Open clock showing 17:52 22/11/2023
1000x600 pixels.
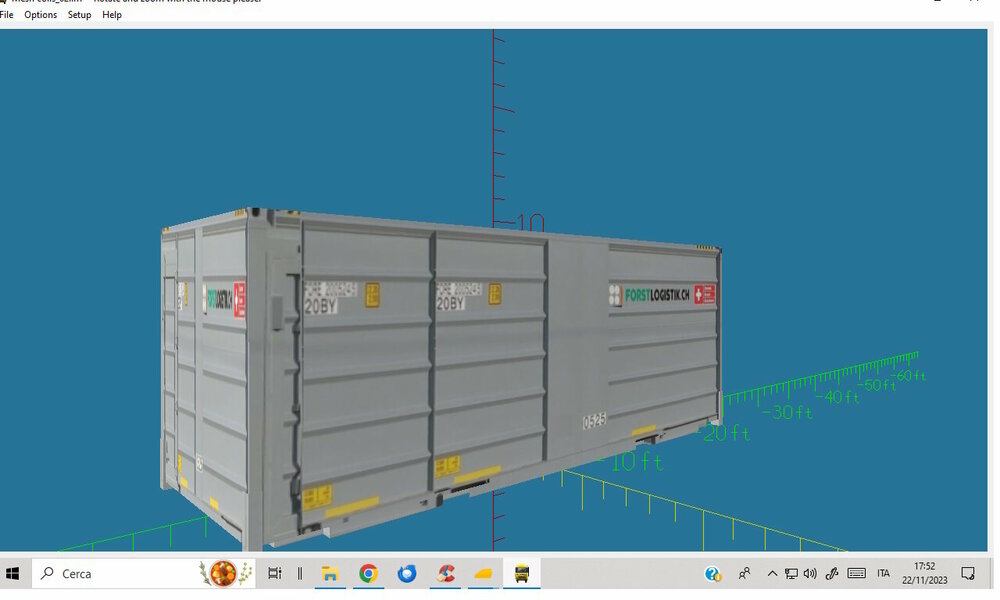click(925, 574)
